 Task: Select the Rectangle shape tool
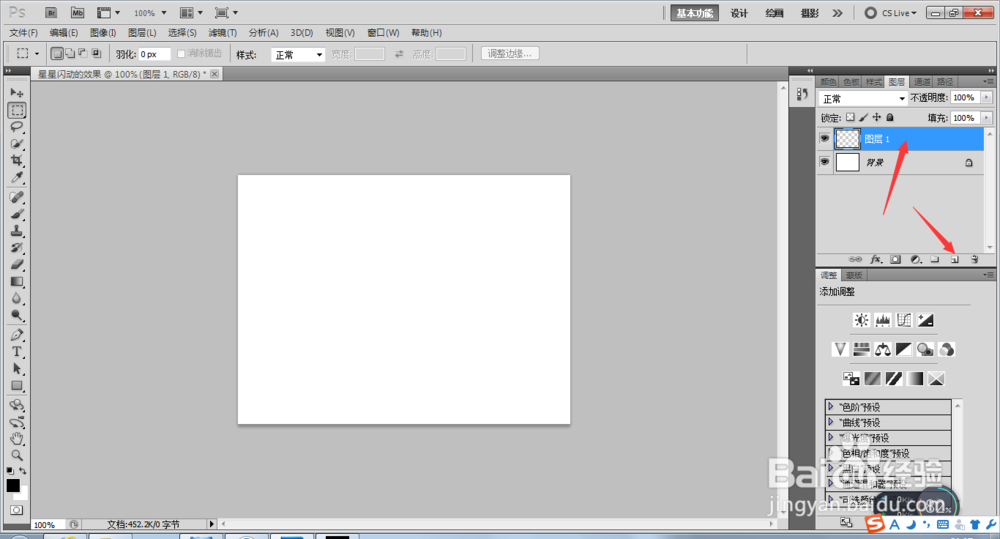click(x=17, y=385)
